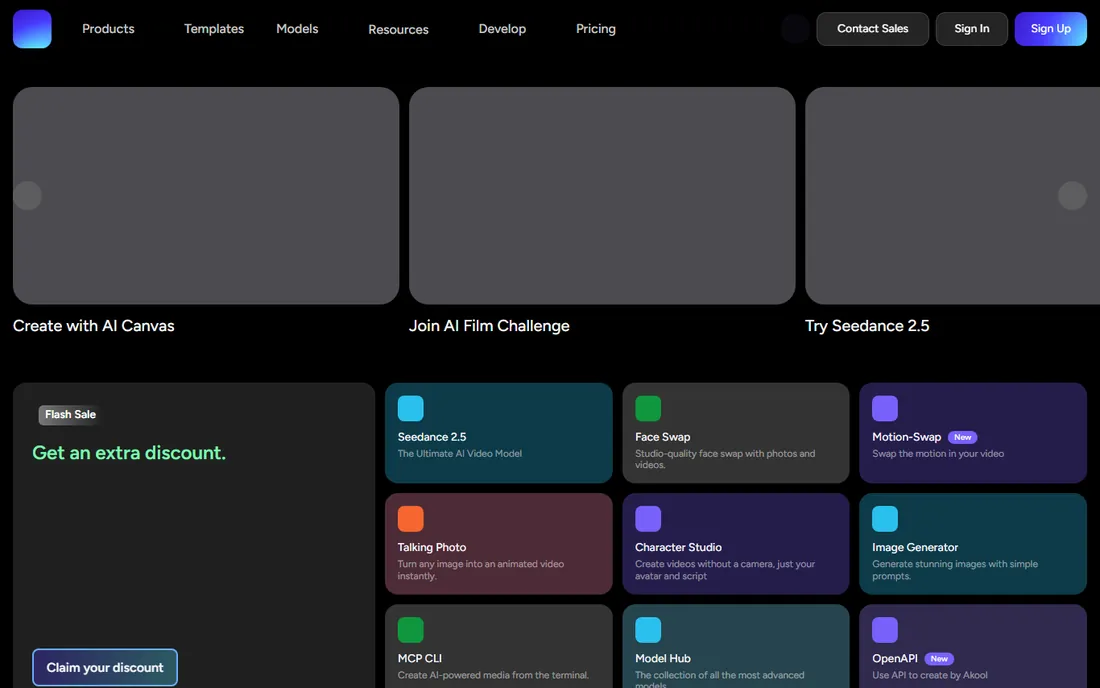Click the Model Hub card title
This screenshot has height=688, width=1100.
[x=662, y=658]
